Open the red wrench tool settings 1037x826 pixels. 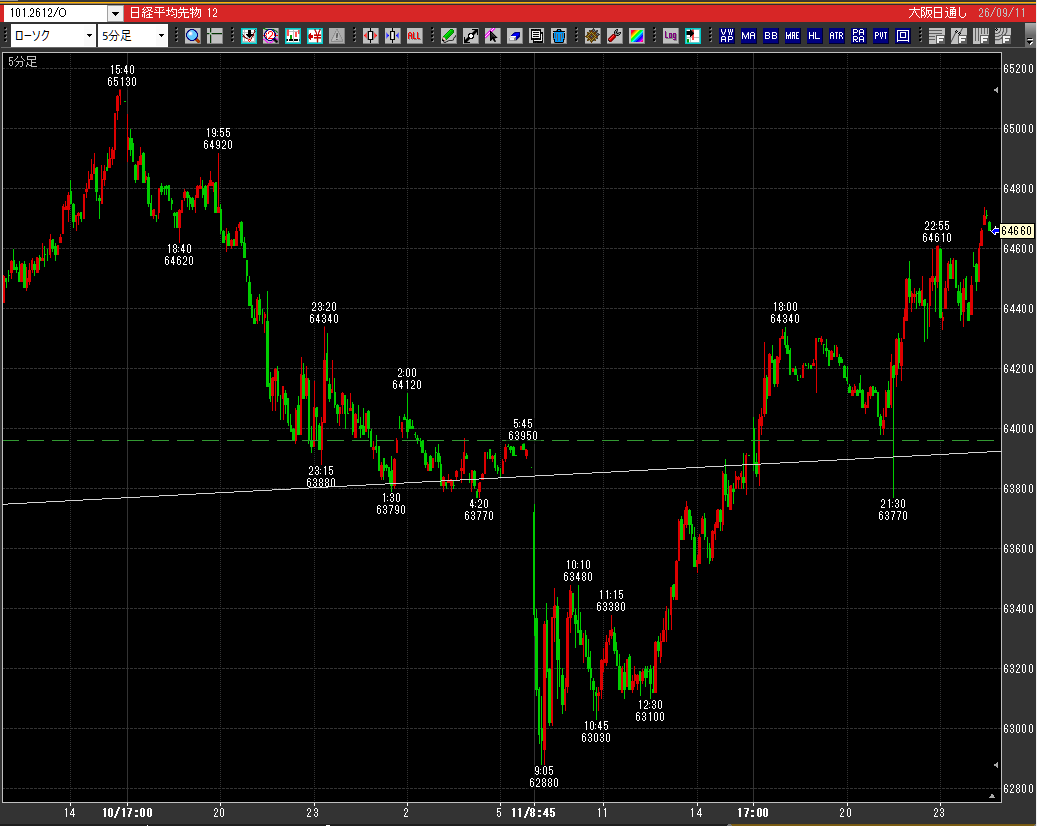(614, 36)
